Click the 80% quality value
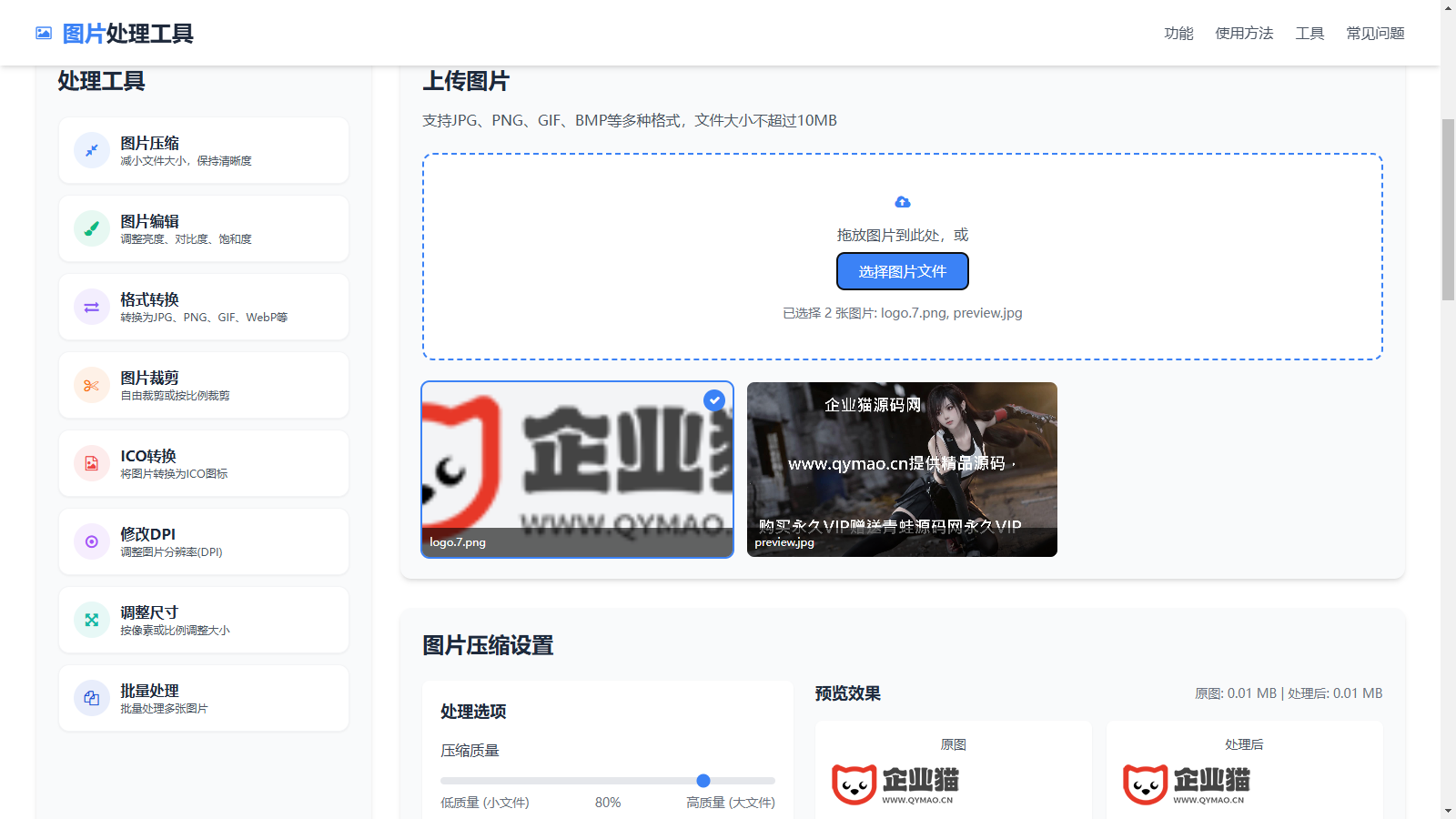The image size is (1456, 819). 608,803
